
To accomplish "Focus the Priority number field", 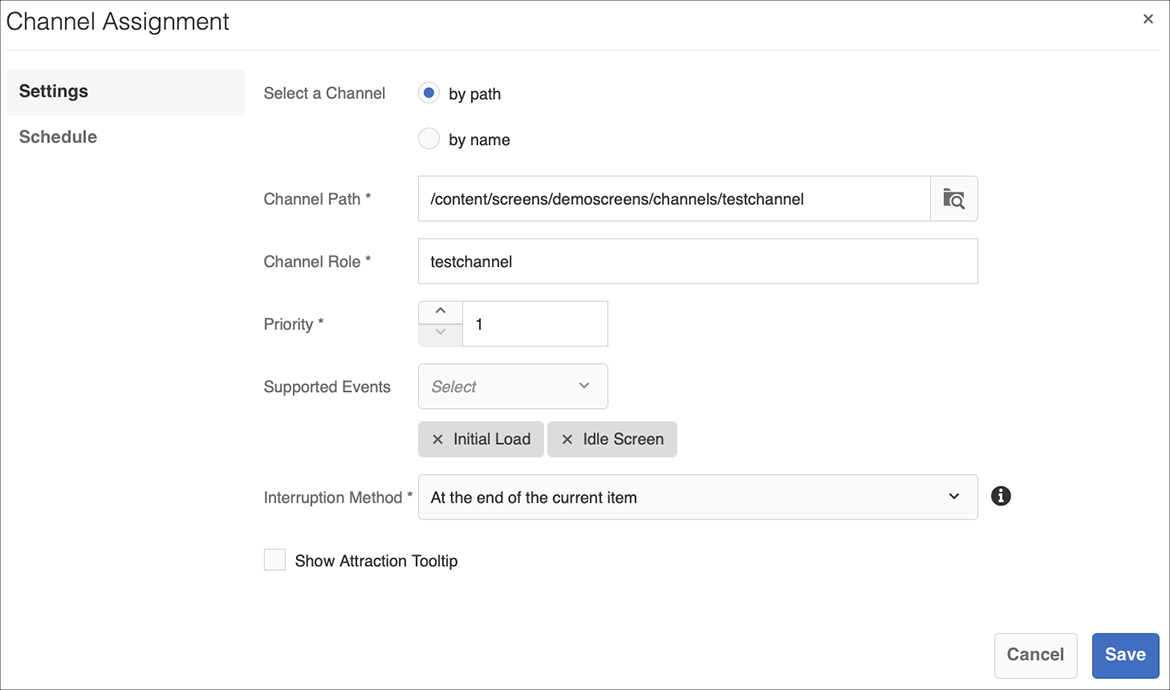I will tap(535, 324).
